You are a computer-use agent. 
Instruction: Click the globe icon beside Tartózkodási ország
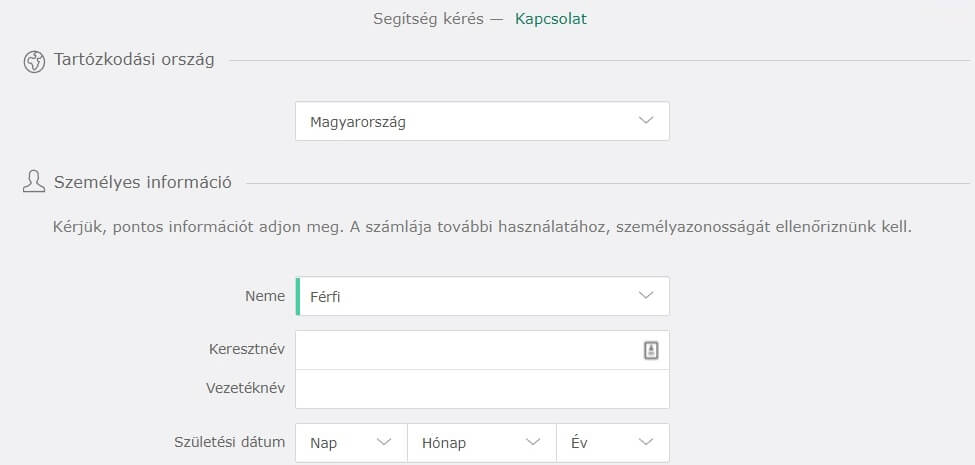[34, 62]
